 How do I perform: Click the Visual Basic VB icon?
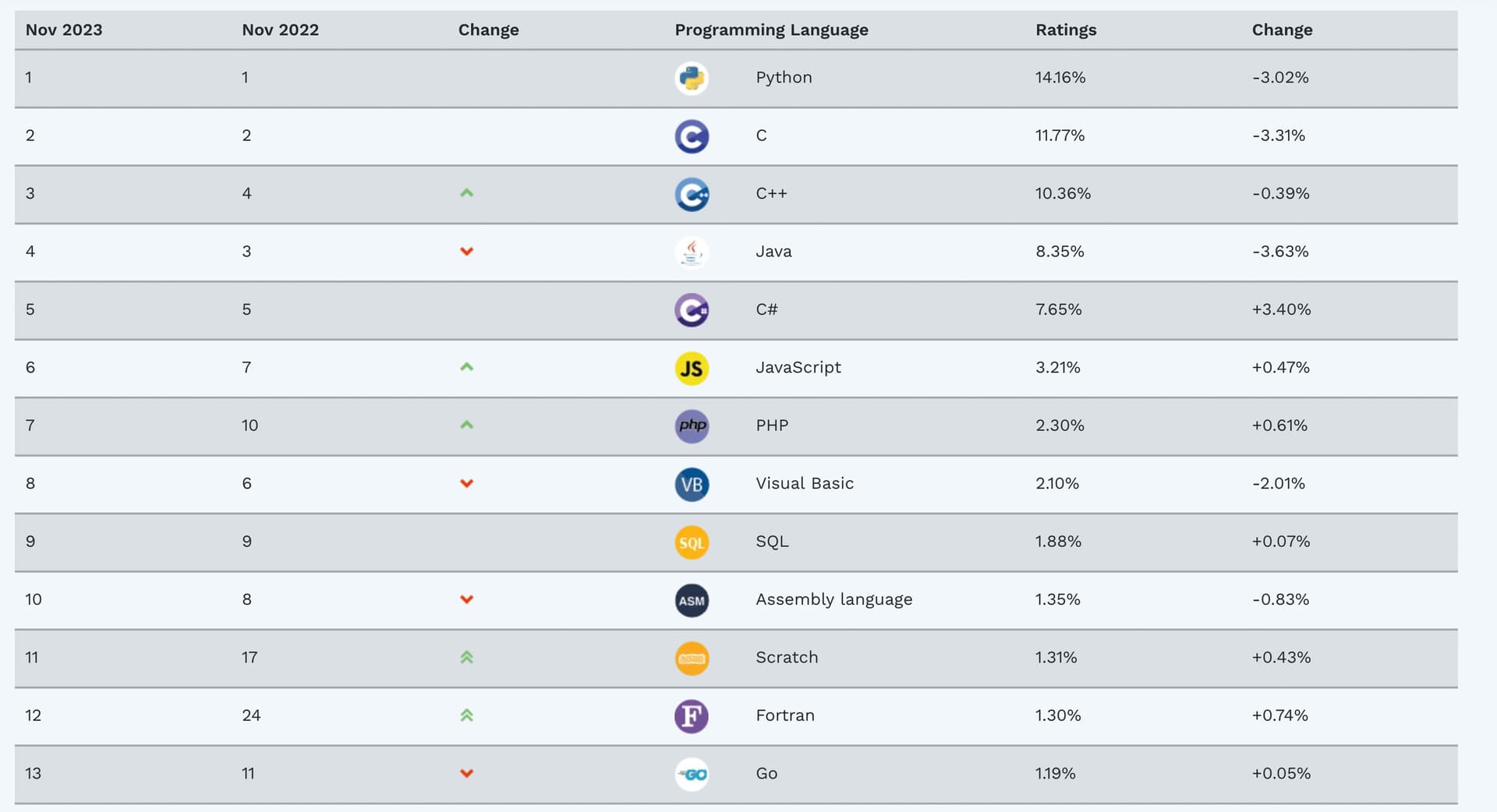(x=692, y=484)
